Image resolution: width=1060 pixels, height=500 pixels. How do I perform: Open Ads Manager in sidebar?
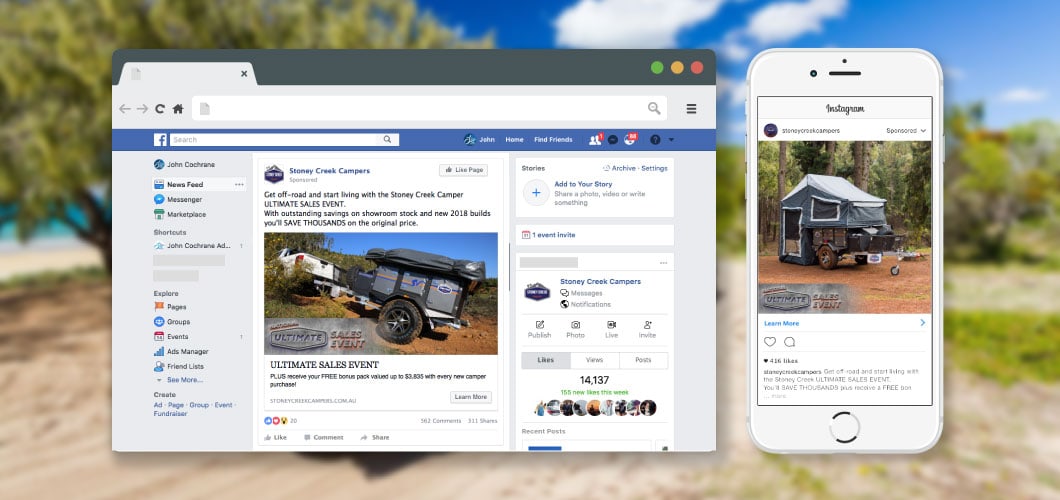(x=181, y=351)
